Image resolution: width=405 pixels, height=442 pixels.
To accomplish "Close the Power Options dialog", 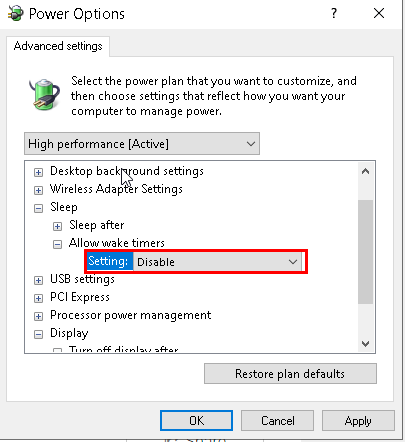I will point(379,13).
